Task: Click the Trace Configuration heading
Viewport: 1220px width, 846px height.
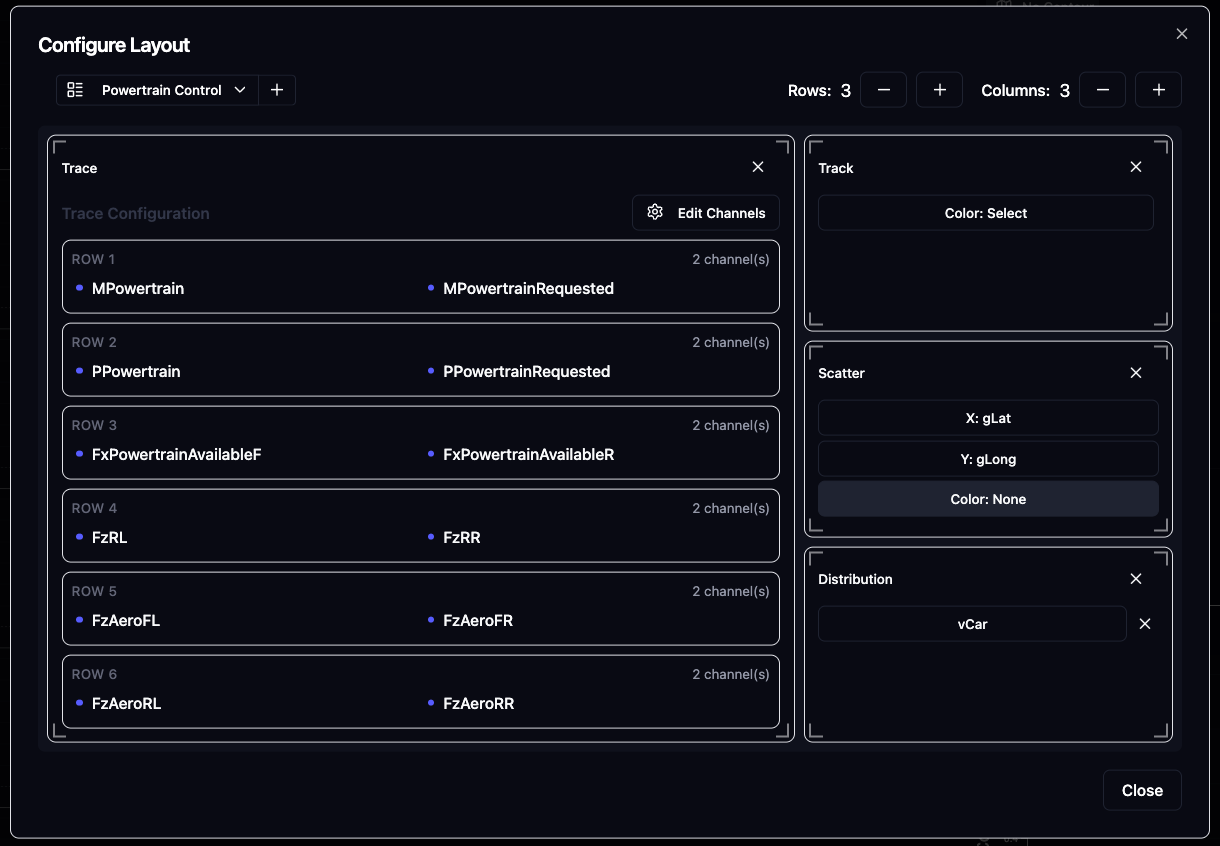Action: [136, 213]
